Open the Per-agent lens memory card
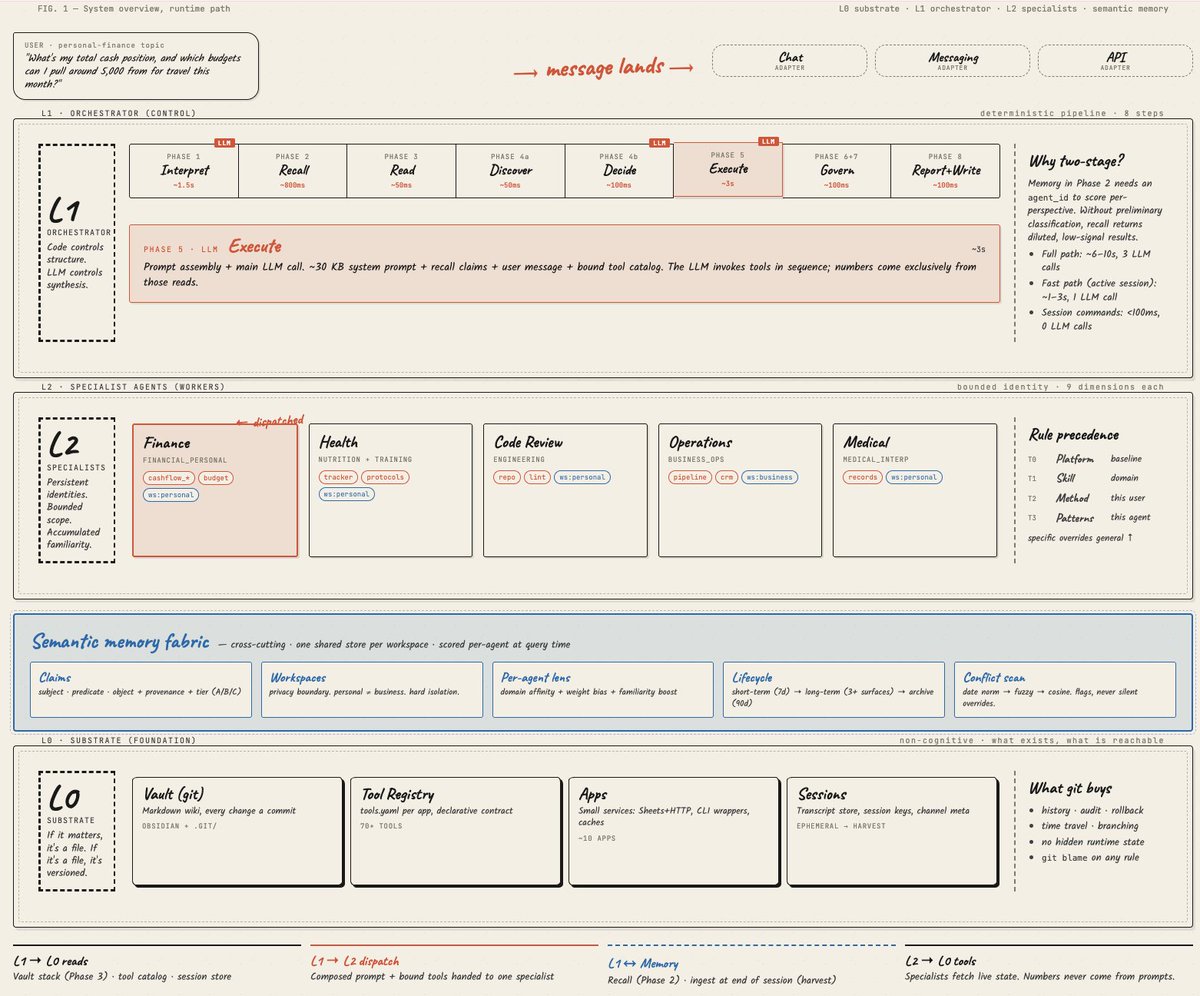1200x996 pixels. click(x=603, y=689)
